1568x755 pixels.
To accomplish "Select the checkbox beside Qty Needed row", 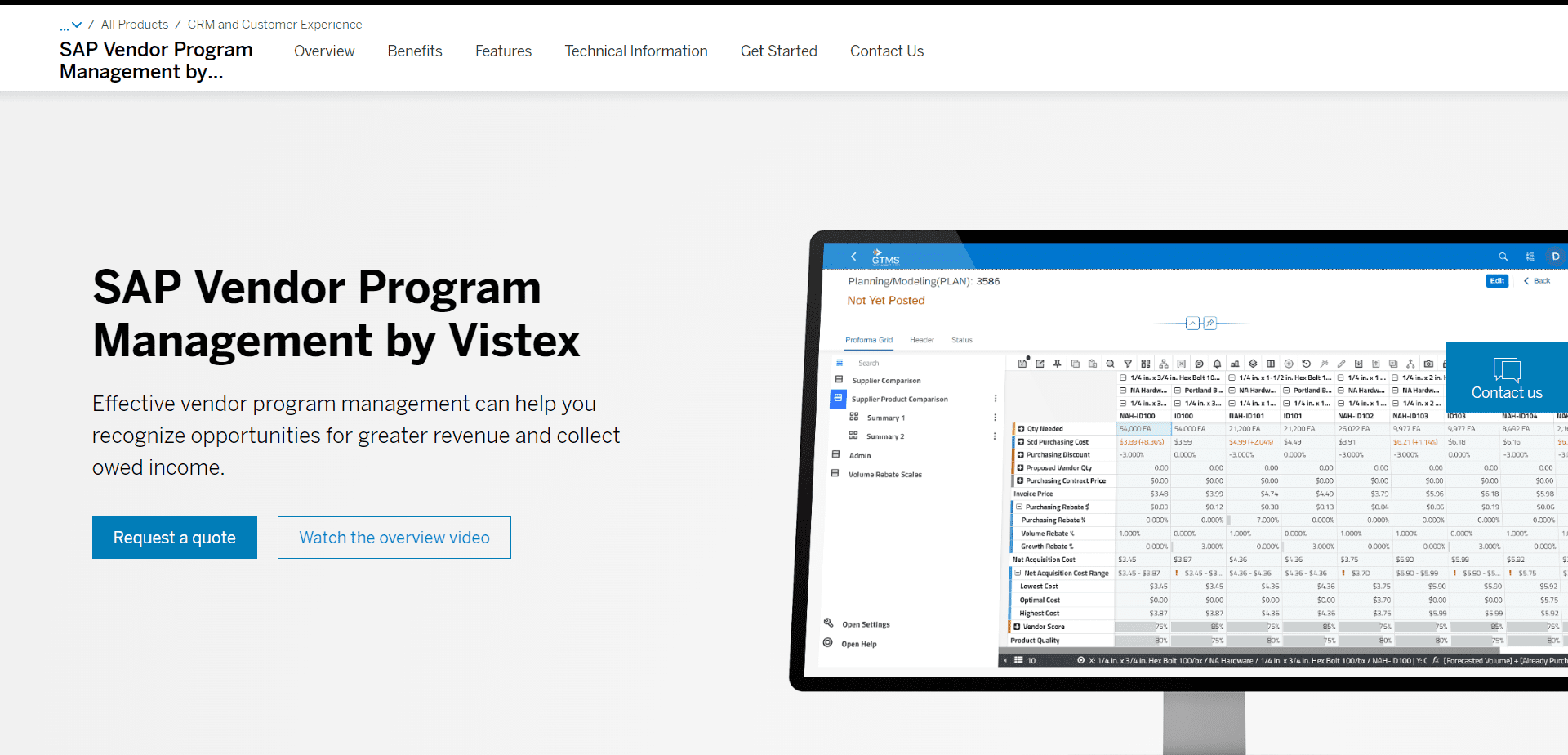I will pyautogui.click(x=1019, y=428).
